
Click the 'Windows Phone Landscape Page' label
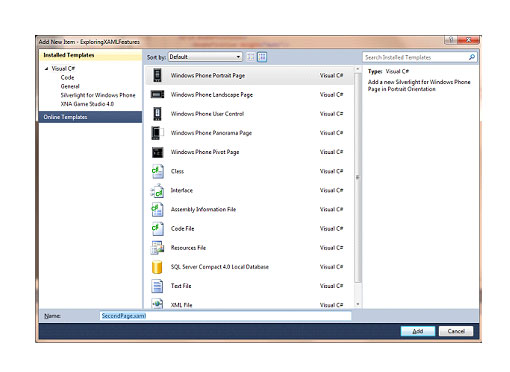[212, 95]
